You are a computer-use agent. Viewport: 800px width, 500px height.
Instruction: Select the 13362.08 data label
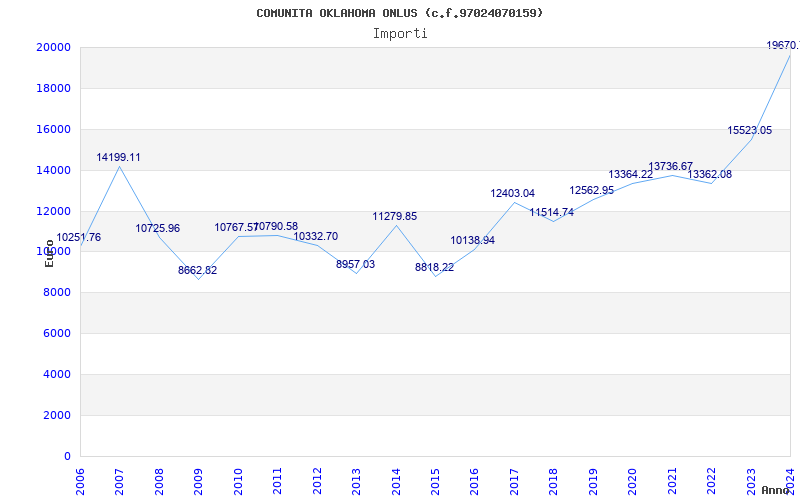pos(710,174)
